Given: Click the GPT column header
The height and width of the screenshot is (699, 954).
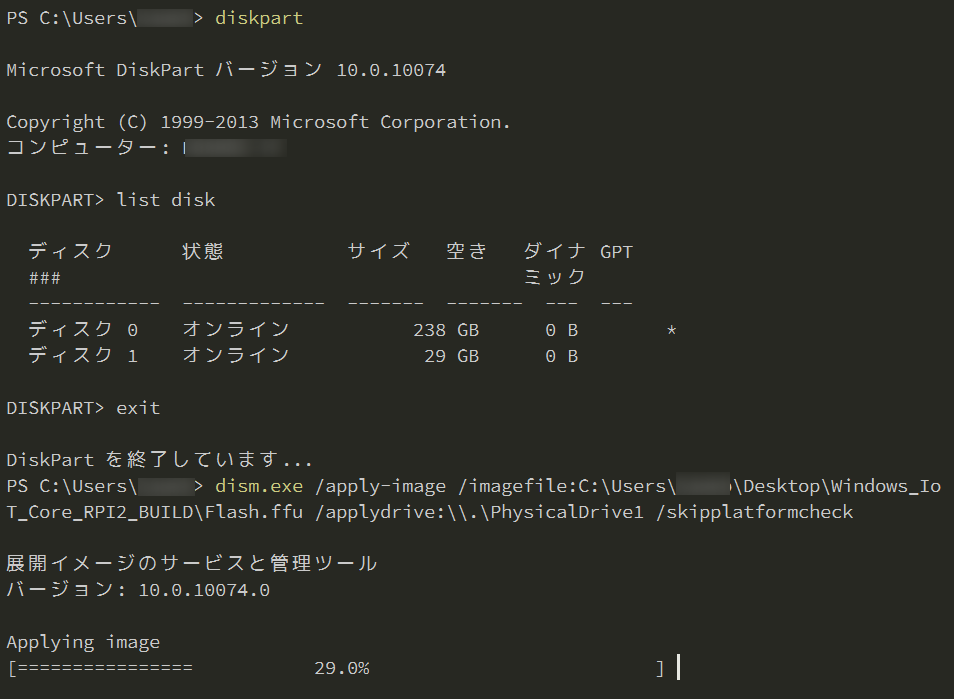Looking at the screenshot, I should tap(616, 252).
